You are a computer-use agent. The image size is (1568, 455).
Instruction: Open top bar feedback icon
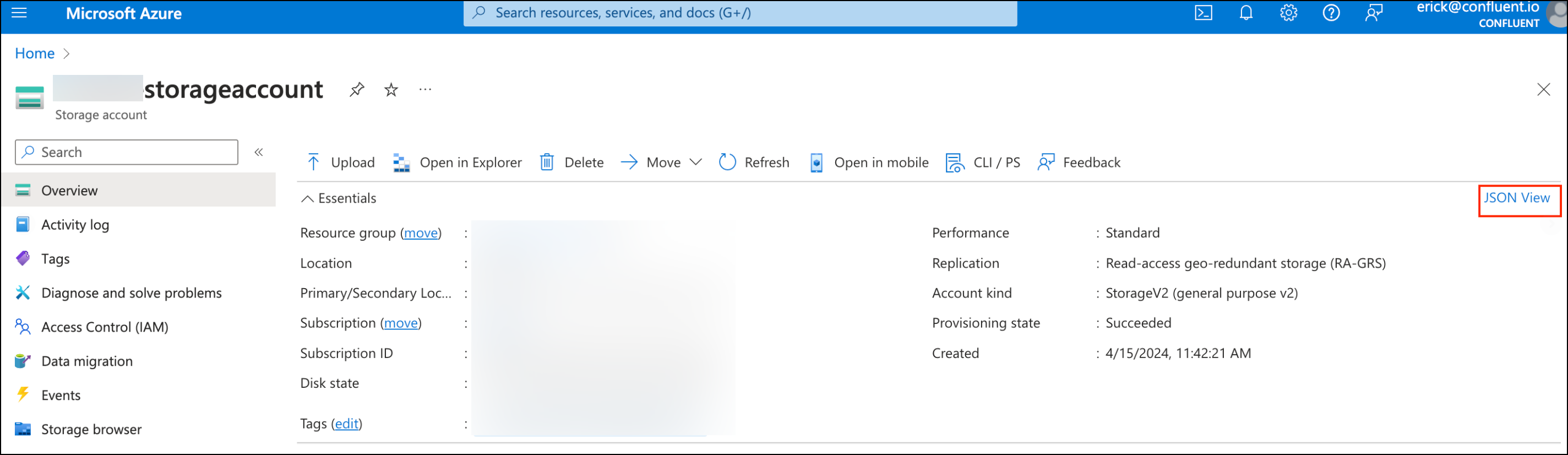(x=1374, y=13)
